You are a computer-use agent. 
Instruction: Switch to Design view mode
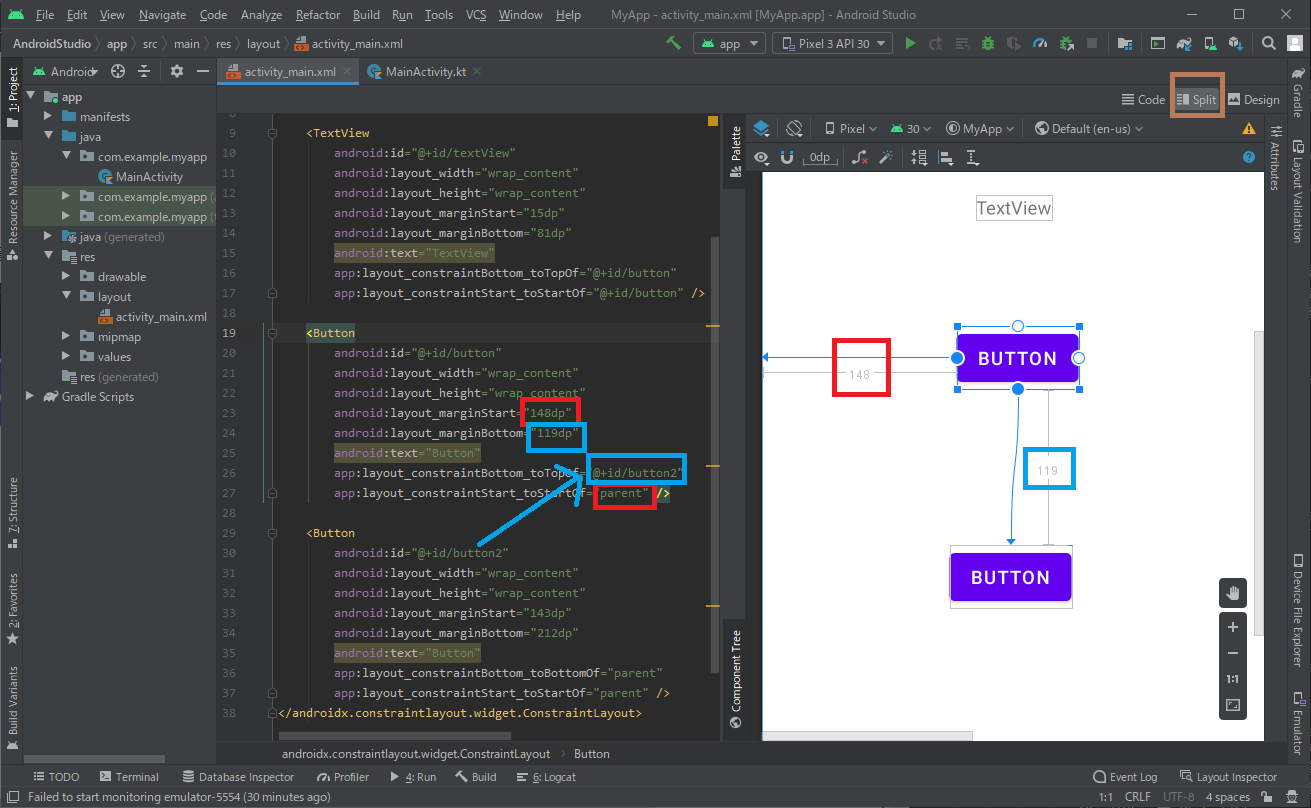pyautogui.click(x=1253, y=99)
